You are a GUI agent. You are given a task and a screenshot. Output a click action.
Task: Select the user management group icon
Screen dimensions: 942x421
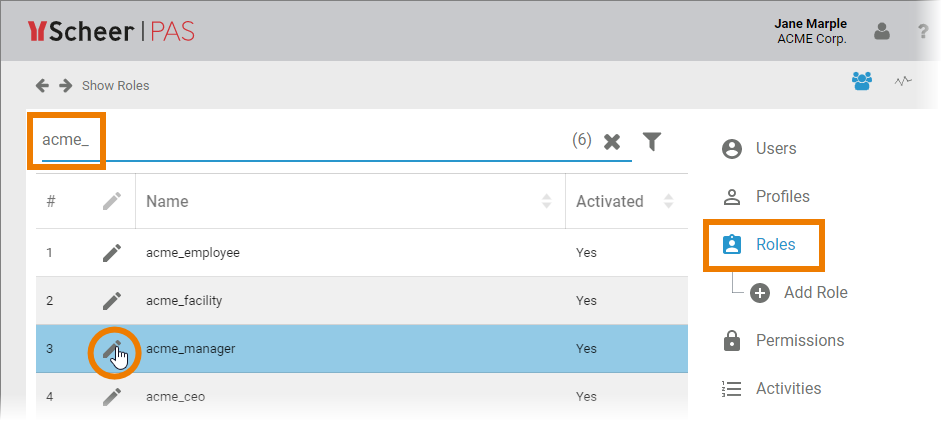[x=861, y=81]
